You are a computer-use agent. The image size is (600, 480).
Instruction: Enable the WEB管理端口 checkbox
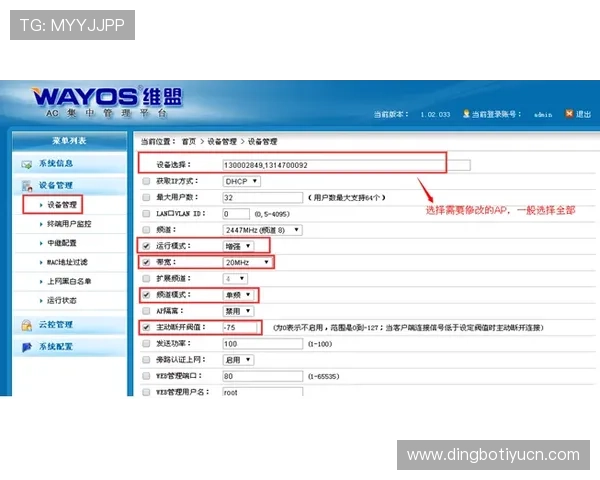coord(146,376)
